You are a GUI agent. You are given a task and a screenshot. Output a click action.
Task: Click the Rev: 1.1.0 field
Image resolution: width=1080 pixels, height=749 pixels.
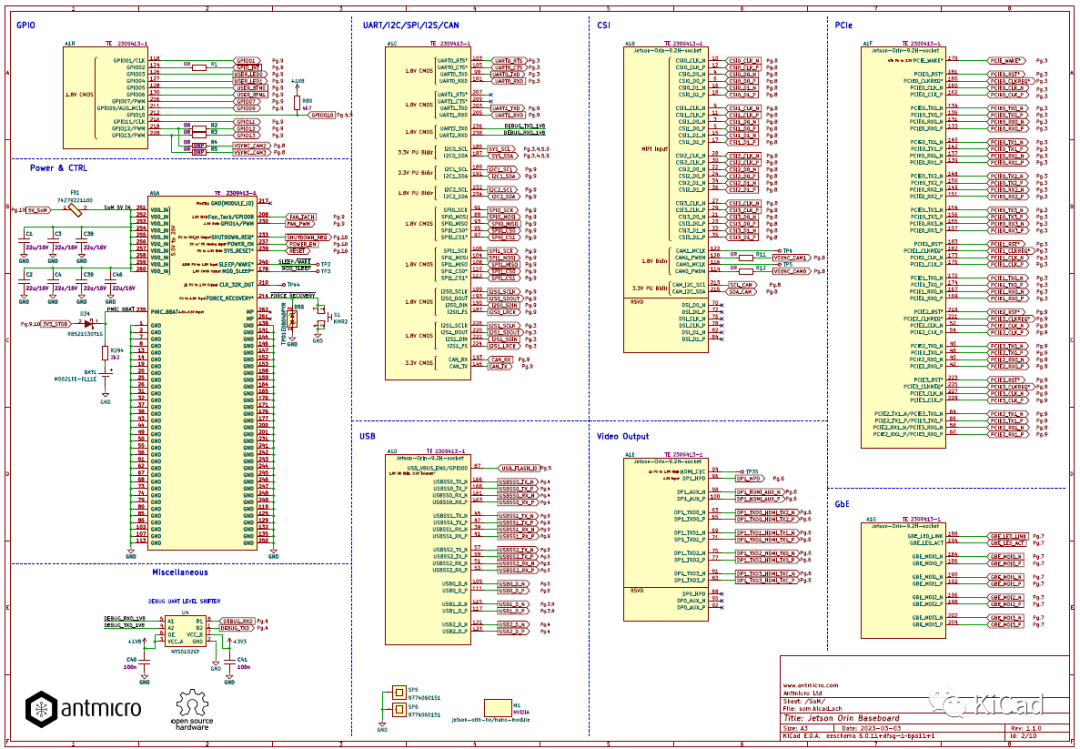pos(1026,728)
